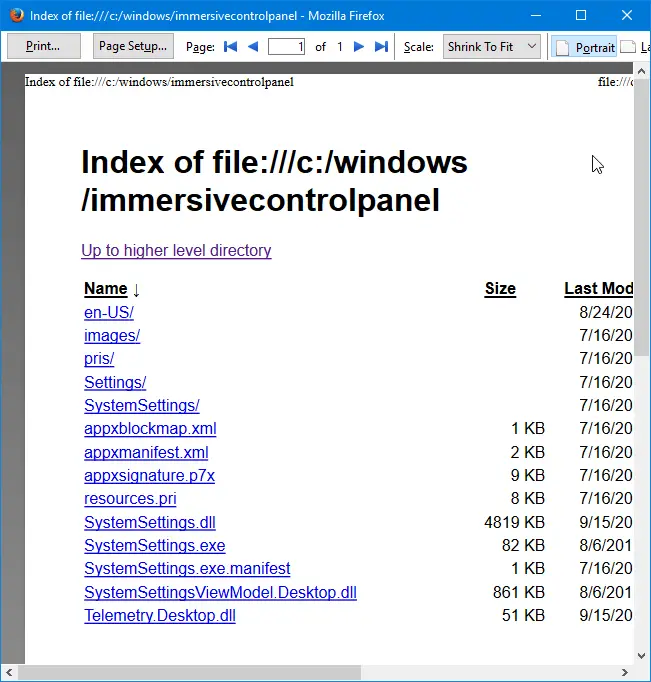
Task: Open the SystemSettings/ folder link
Action: (x=142, y=405)
